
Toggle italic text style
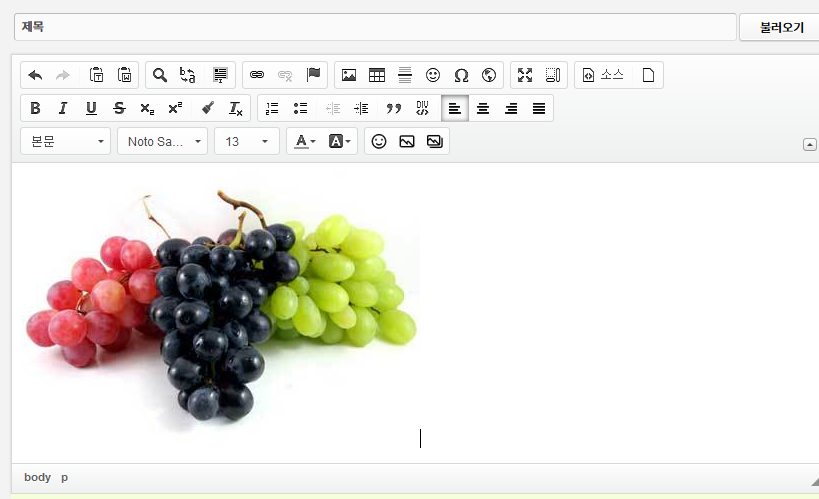[63, 108]
